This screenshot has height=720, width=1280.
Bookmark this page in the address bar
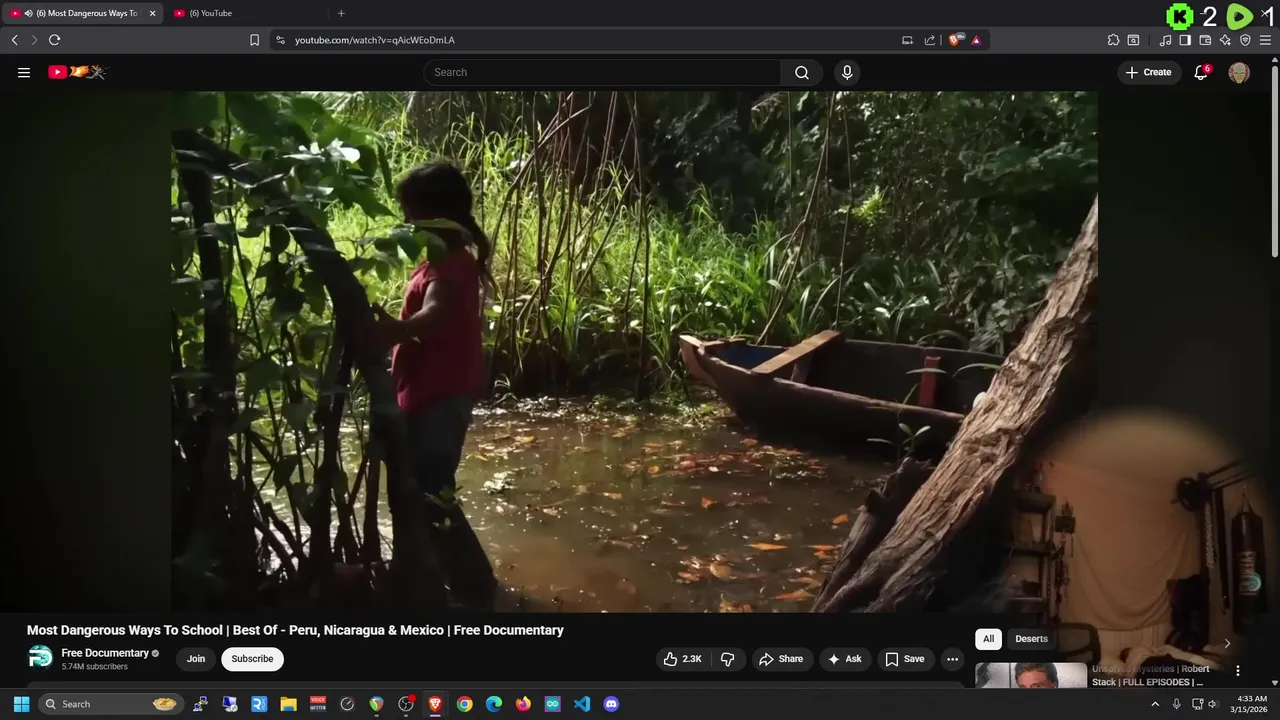254,40
